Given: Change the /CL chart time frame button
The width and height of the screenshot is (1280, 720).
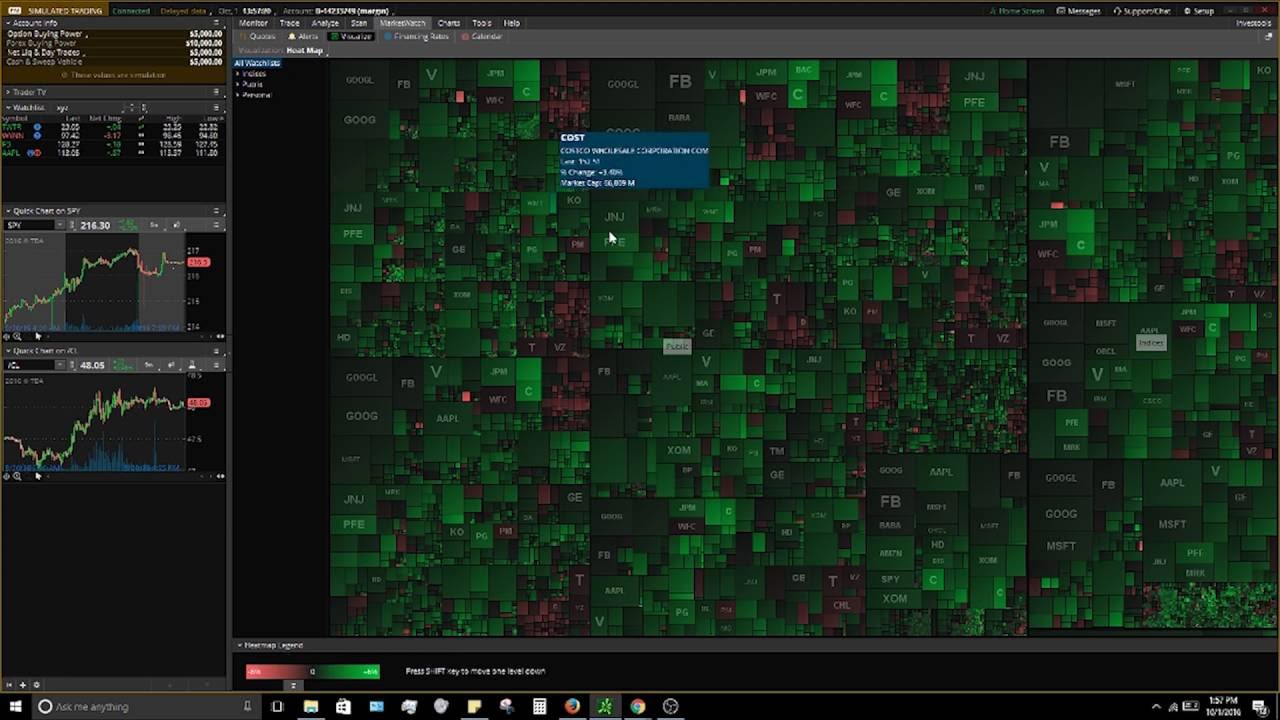Looking at the screenshot, I should pos(149,365).
